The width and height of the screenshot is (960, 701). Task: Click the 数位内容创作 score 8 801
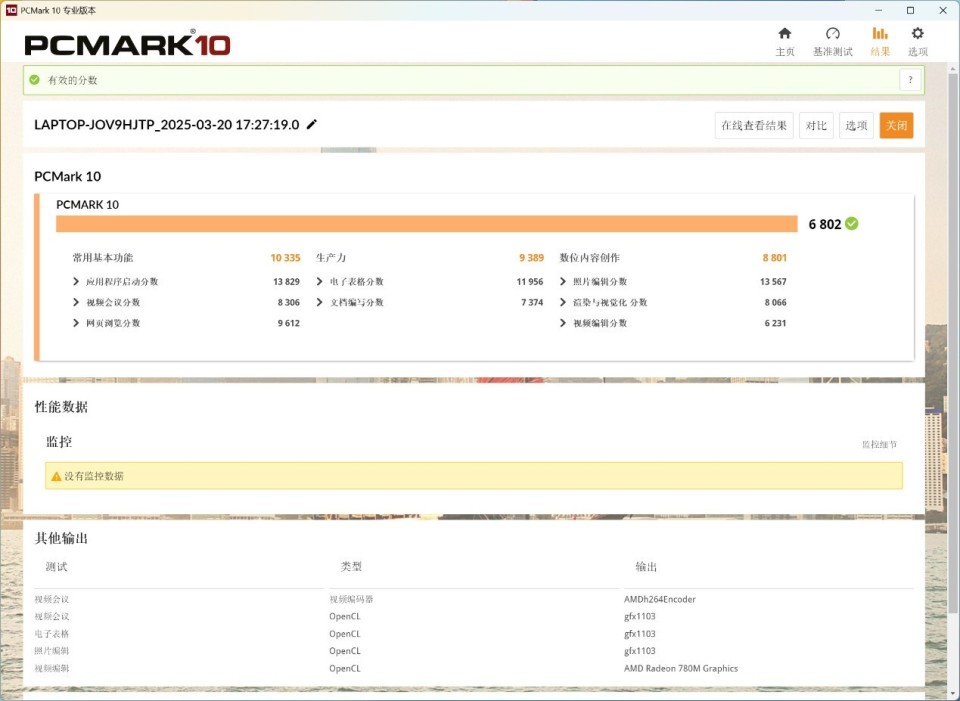click(774, 258)
